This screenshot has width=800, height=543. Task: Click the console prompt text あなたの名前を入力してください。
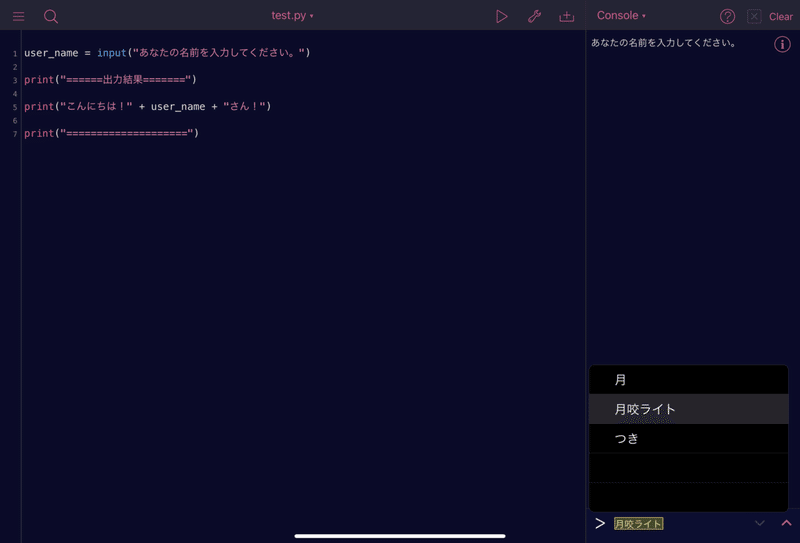click(663, 43)
